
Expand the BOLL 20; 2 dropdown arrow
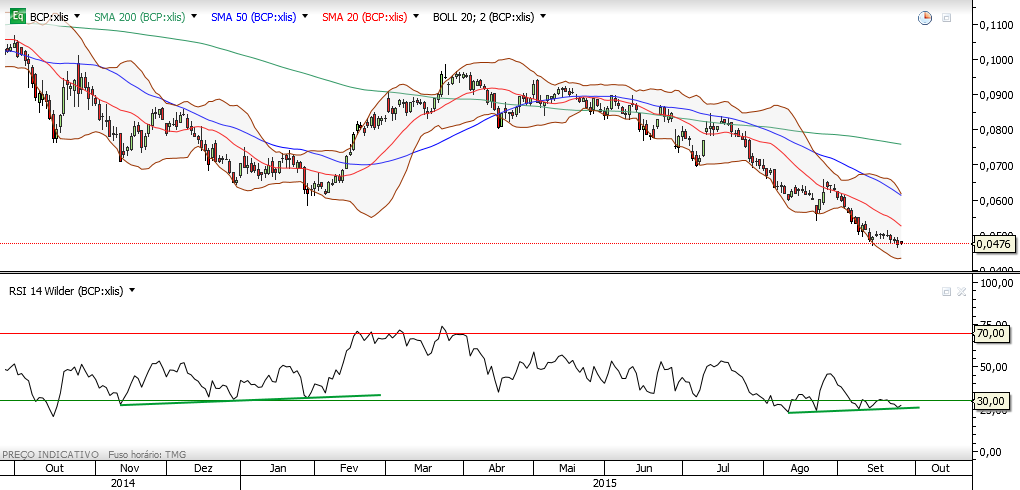point(543,16)
